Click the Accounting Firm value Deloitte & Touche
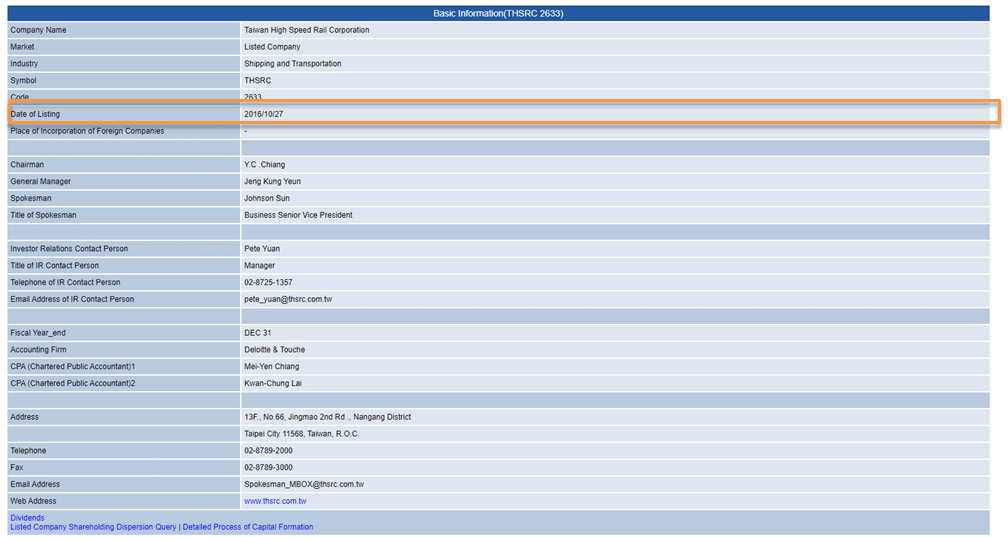The height and width of the screenshot is (541, 1008). [274, 350]
